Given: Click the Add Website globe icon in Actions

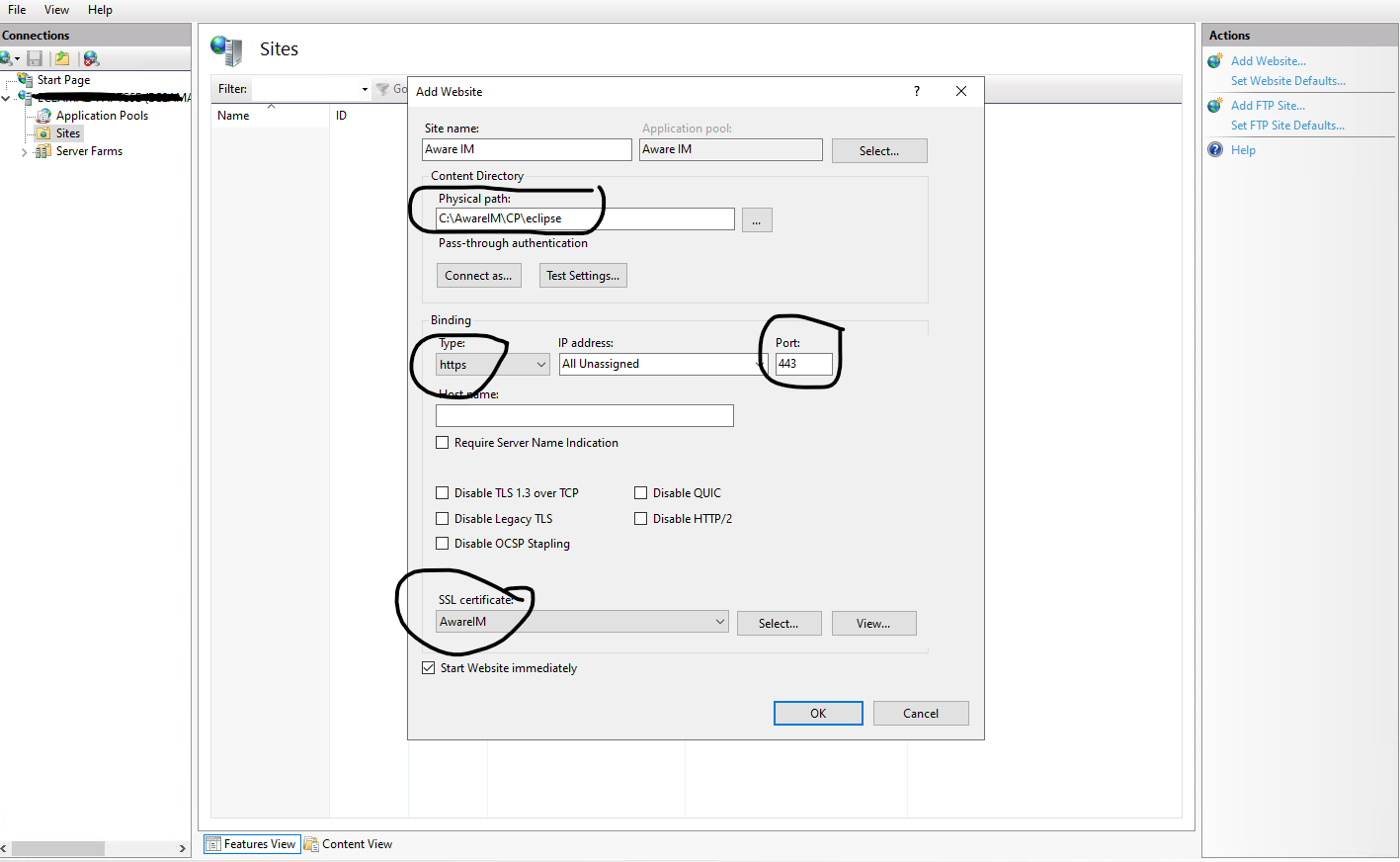Looking at the screenshot, I should click(1215, 60).
